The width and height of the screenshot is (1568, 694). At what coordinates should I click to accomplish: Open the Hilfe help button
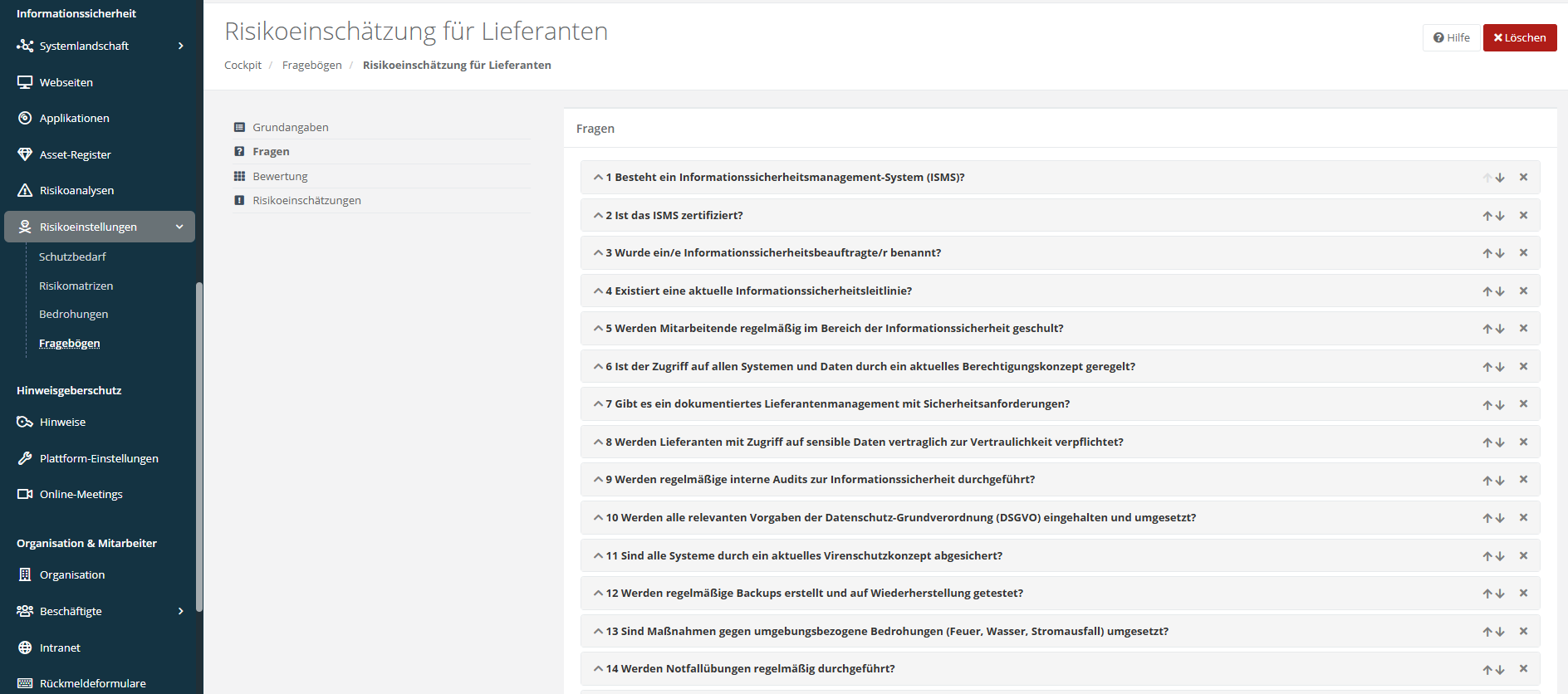click(x=1451, y=37)
